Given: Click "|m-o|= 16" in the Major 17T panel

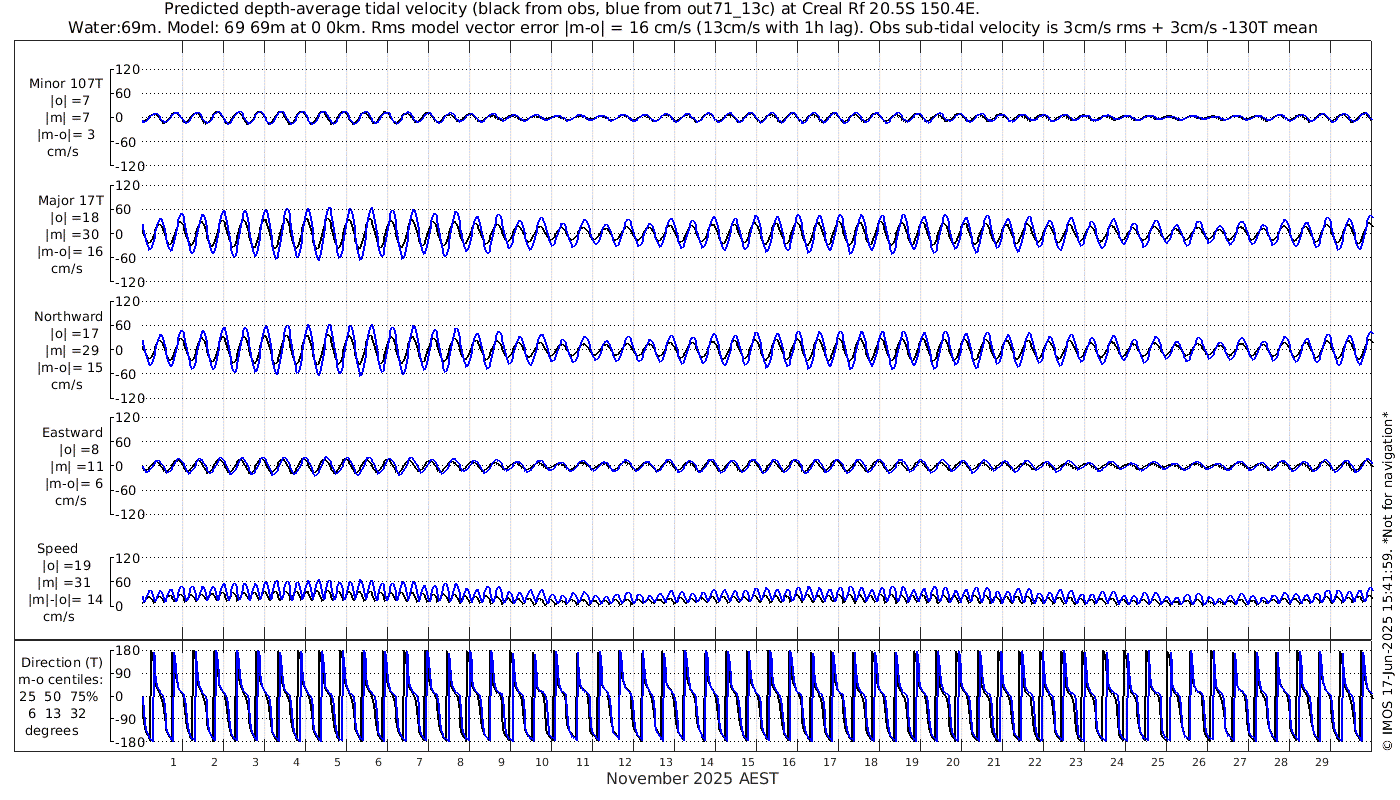Looking at the screenshot, I should (x=70, y=252).
